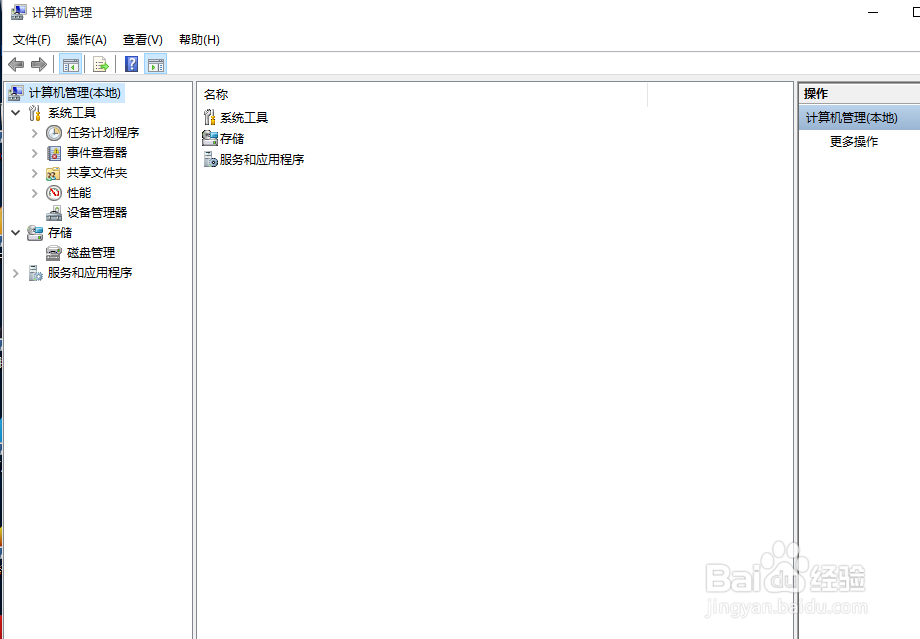This screenshot has height=639, width=920.
Task: Click the 事件查看器 icon in tree
Action: [53, 153]
